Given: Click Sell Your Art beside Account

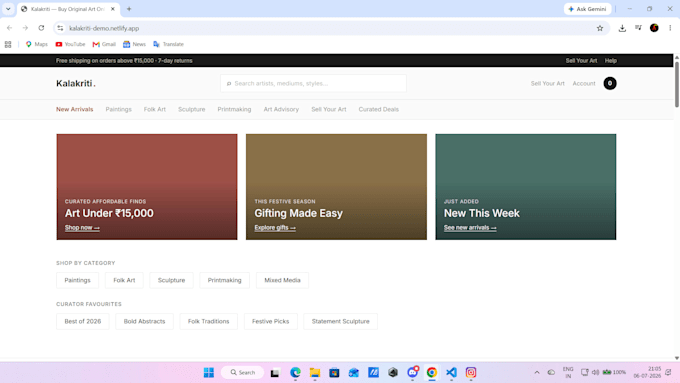Looking at the screenshot, I should point(548,83).
